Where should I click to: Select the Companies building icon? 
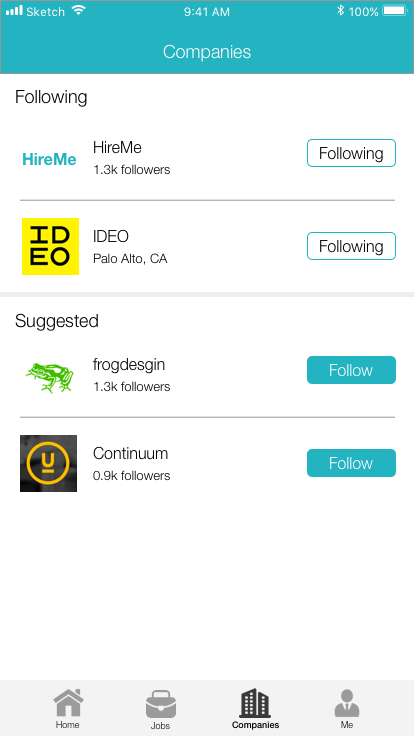[x=255, y=703]
